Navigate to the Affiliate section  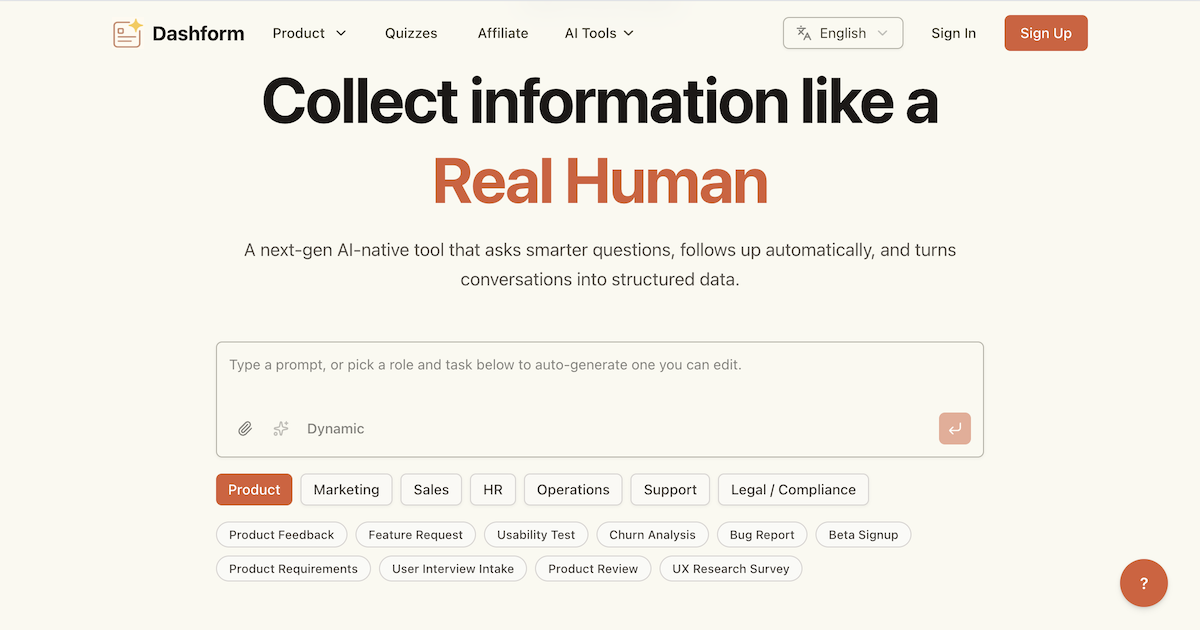click(502, 33)
